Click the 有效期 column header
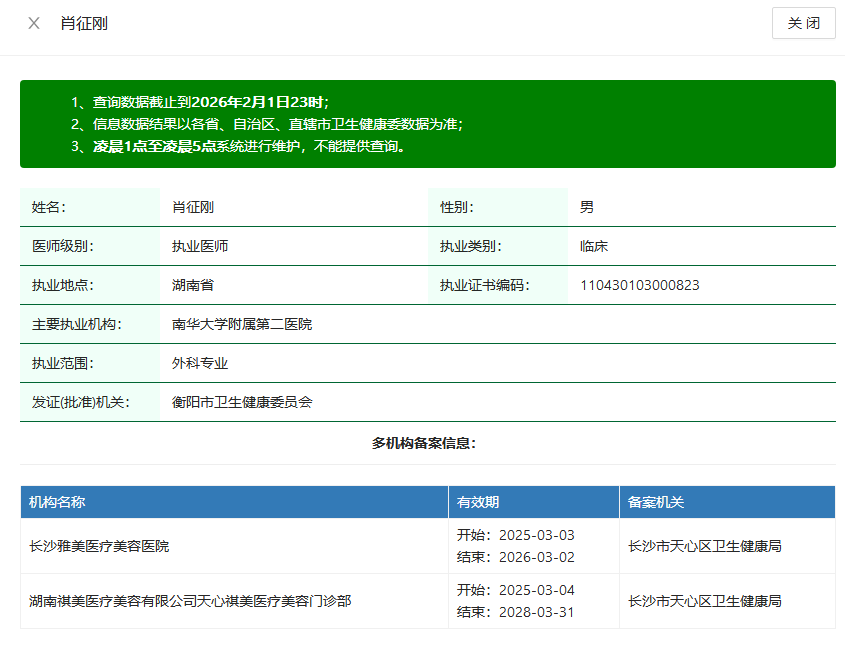 tap(478, 502)
